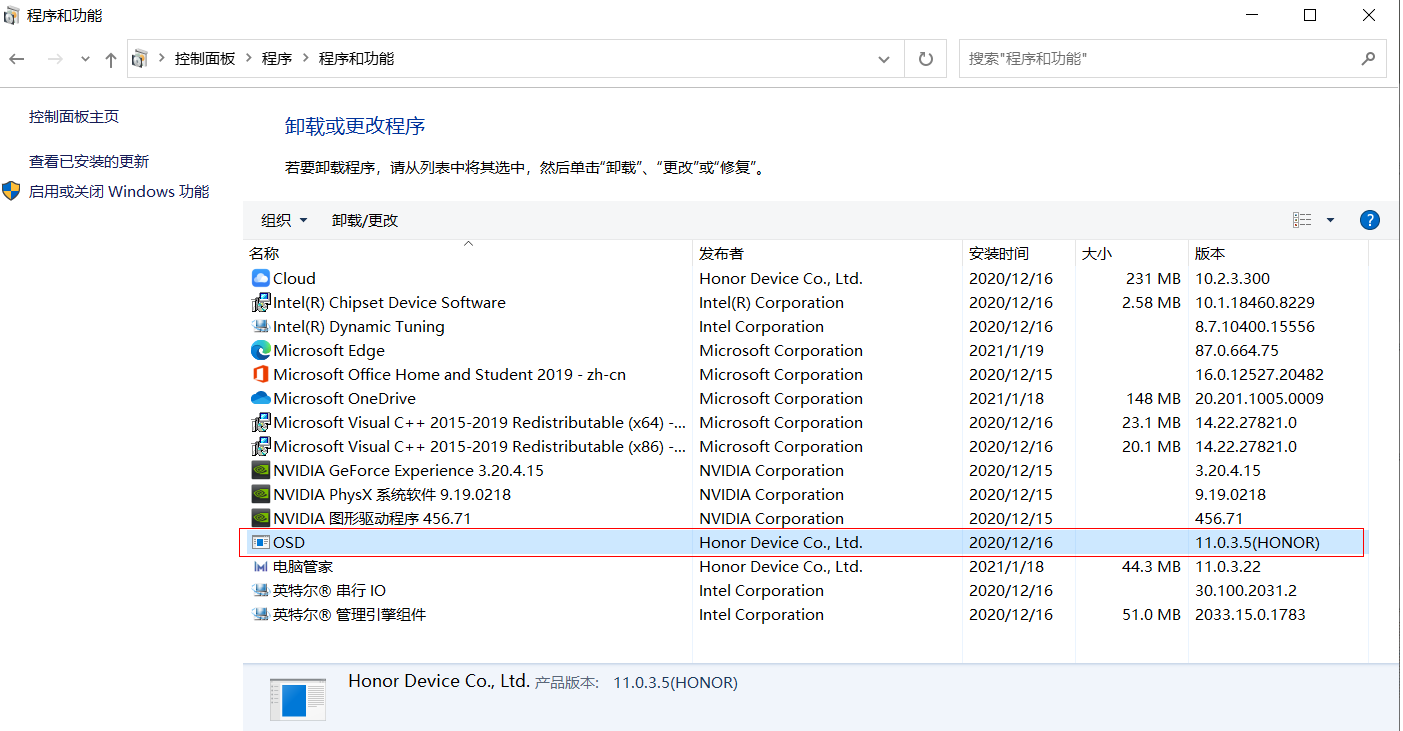Viewport: 1403px width, 731px height.
Task: Click the Cloud app icon in list
Action: (x=260, y=279)
